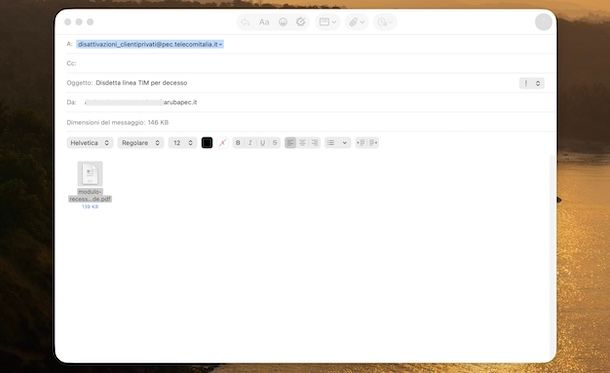Align text left
Viewport: 610px width, 373px height.
point(290,143)
